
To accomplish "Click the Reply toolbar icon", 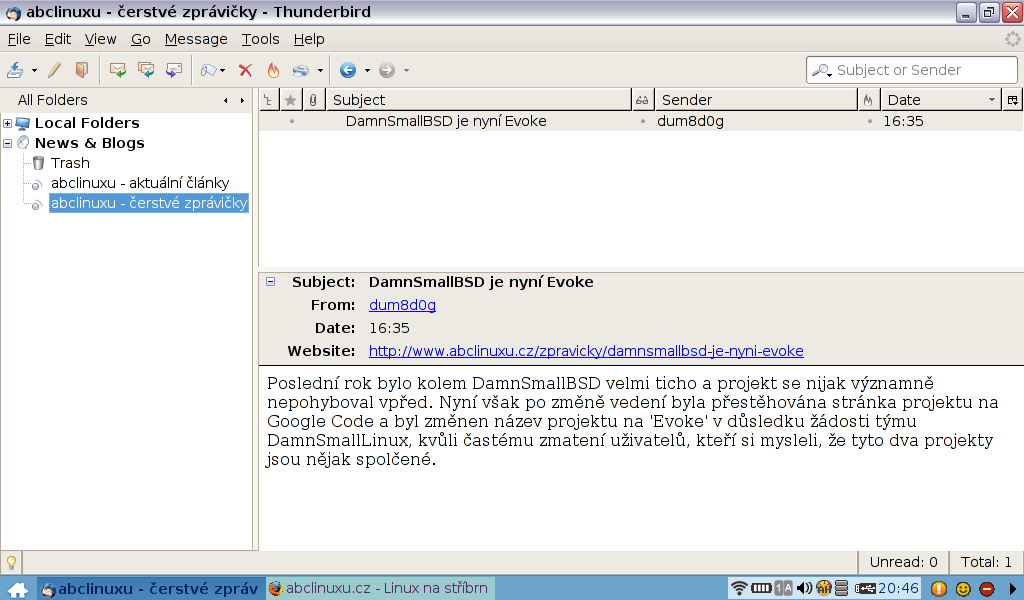I will pos(118,70).
